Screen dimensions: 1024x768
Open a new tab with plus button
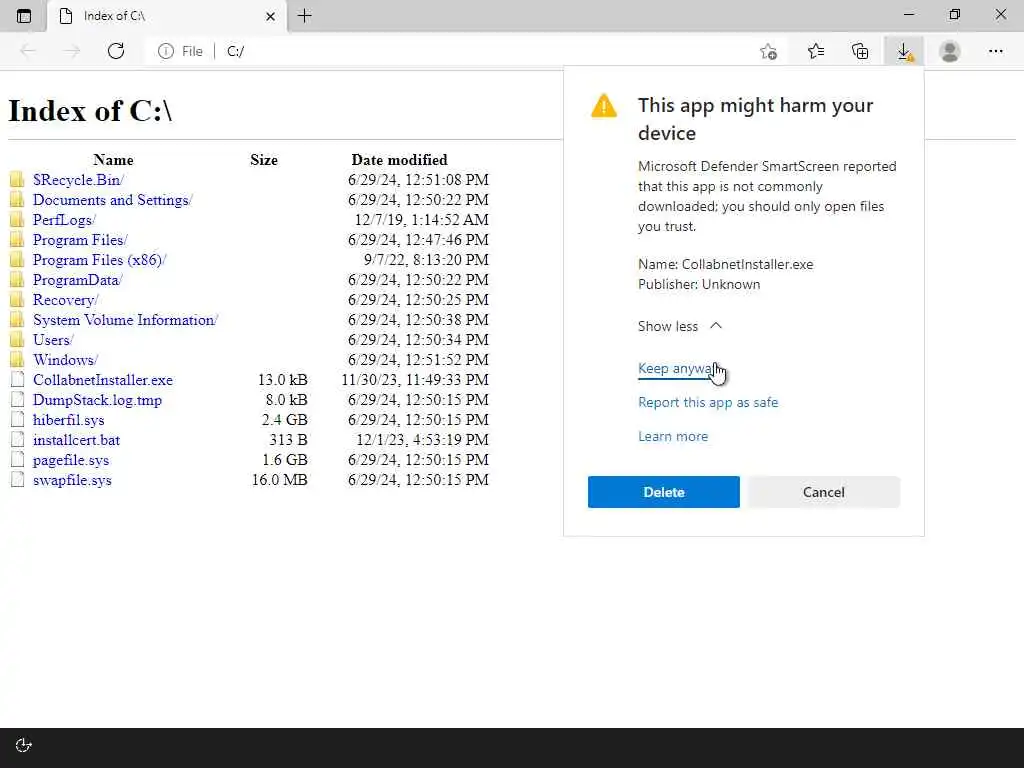pos(304,16)
